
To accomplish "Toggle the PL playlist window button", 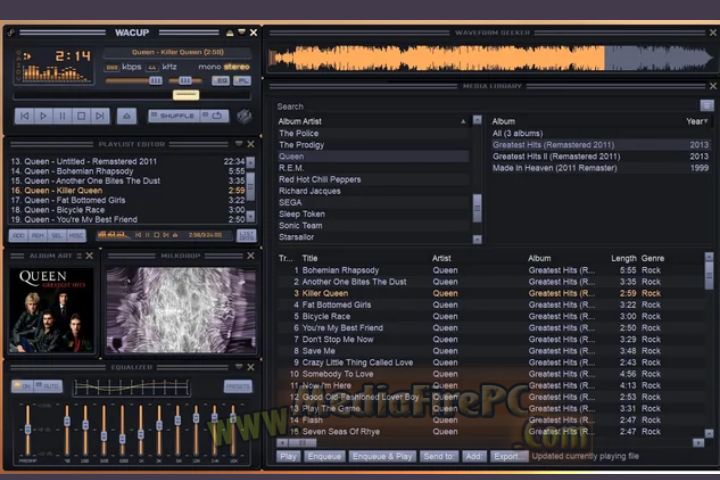I will [242, 81].
